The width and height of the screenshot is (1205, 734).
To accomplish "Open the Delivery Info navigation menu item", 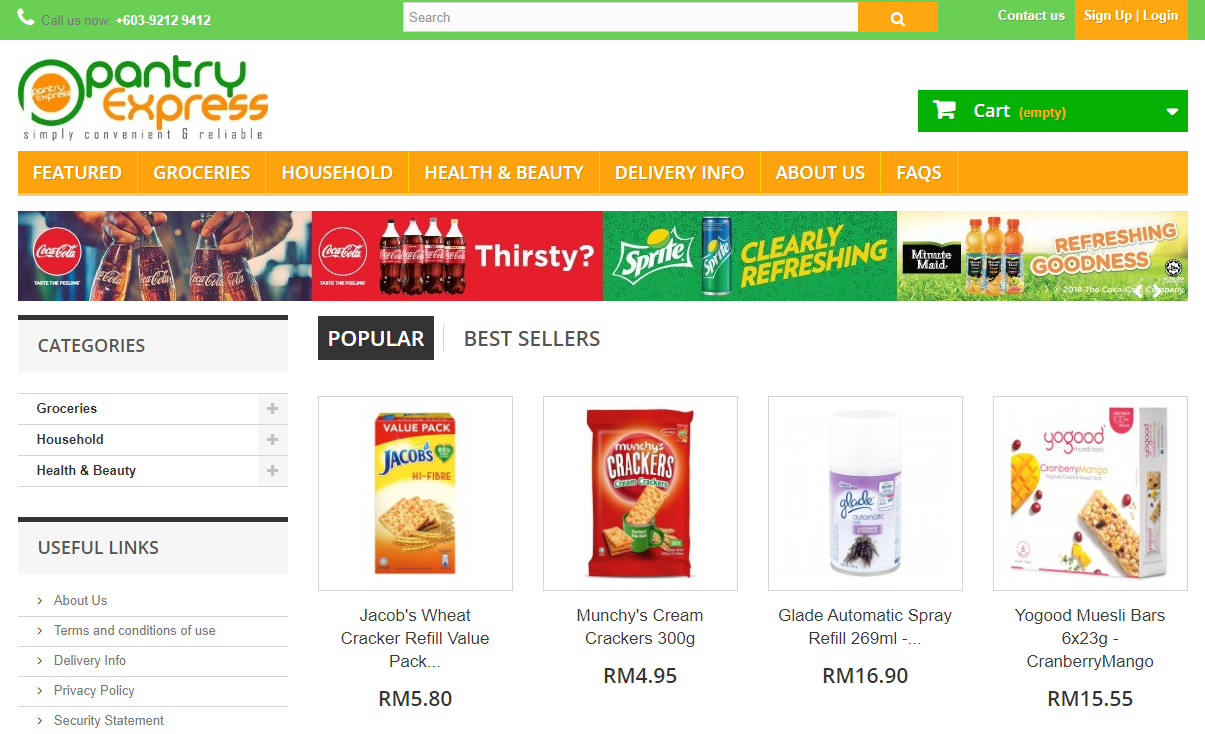I will [x=679, y=172].
